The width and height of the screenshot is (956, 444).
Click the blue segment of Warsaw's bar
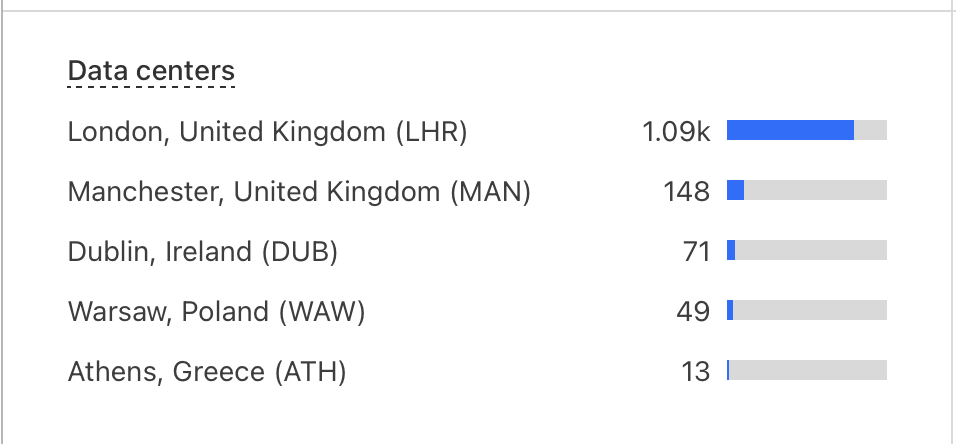[730, 310]
